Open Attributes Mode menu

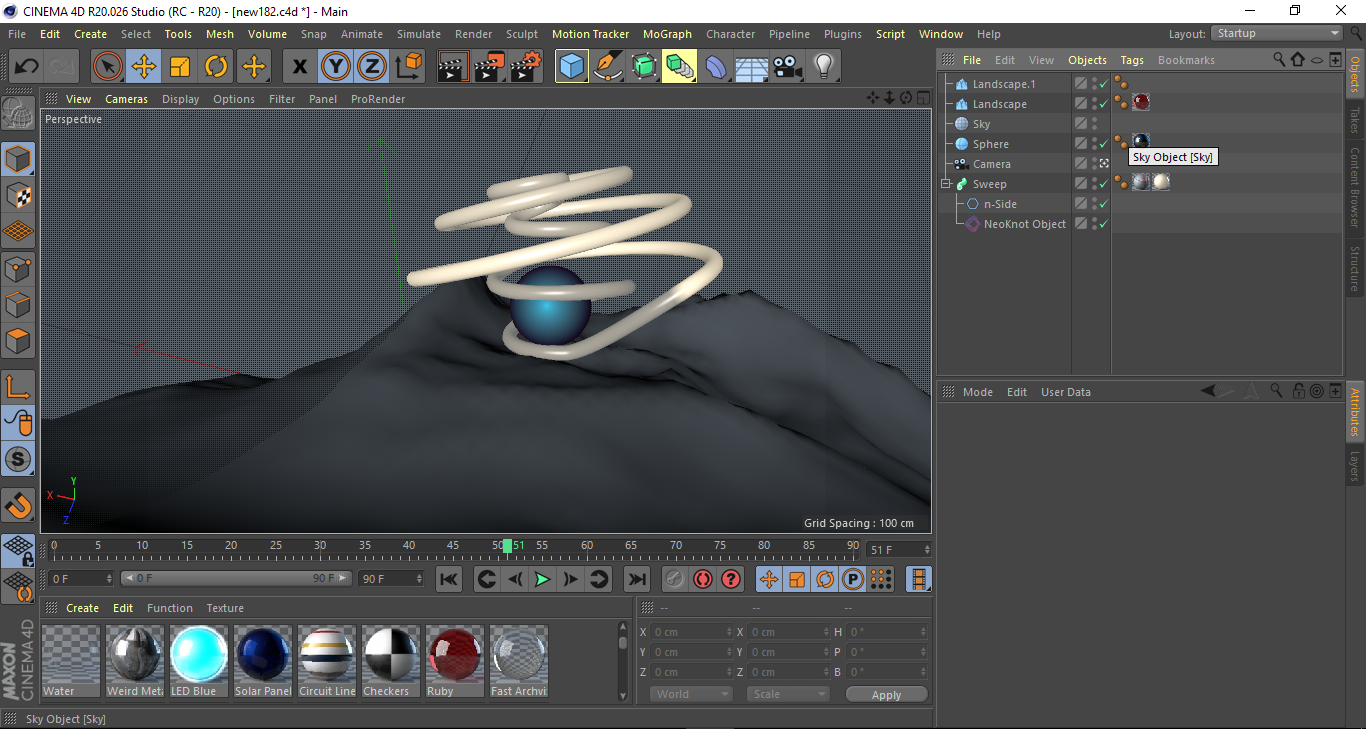977,392
